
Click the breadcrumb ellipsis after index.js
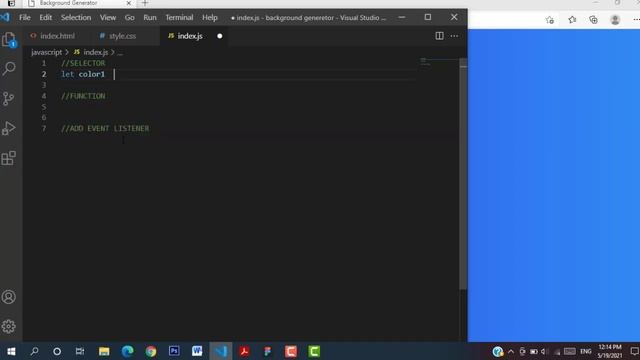[x=120, y=52]
